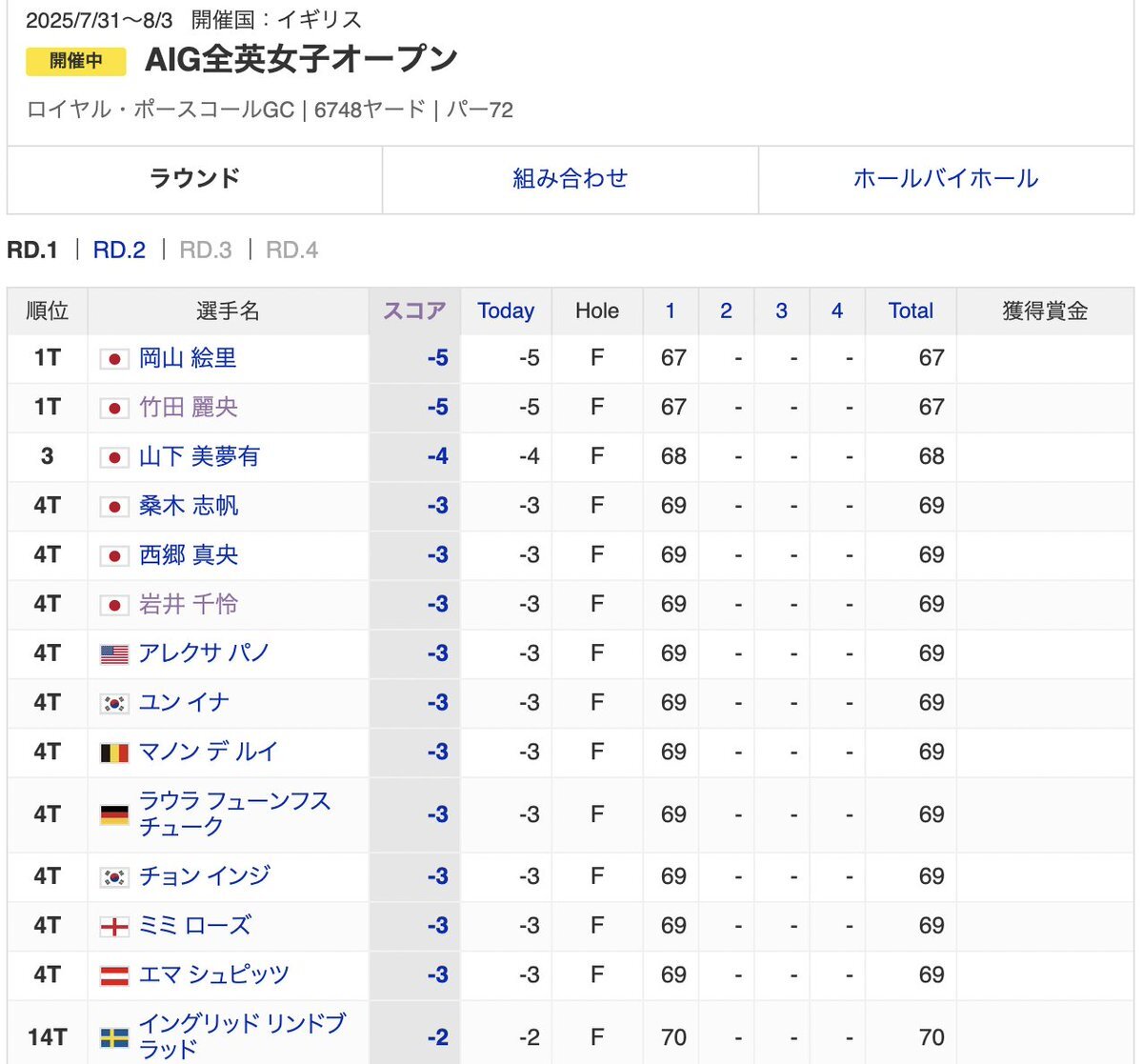
Task: Switch to RD.2 results
Action: [119, 251]
